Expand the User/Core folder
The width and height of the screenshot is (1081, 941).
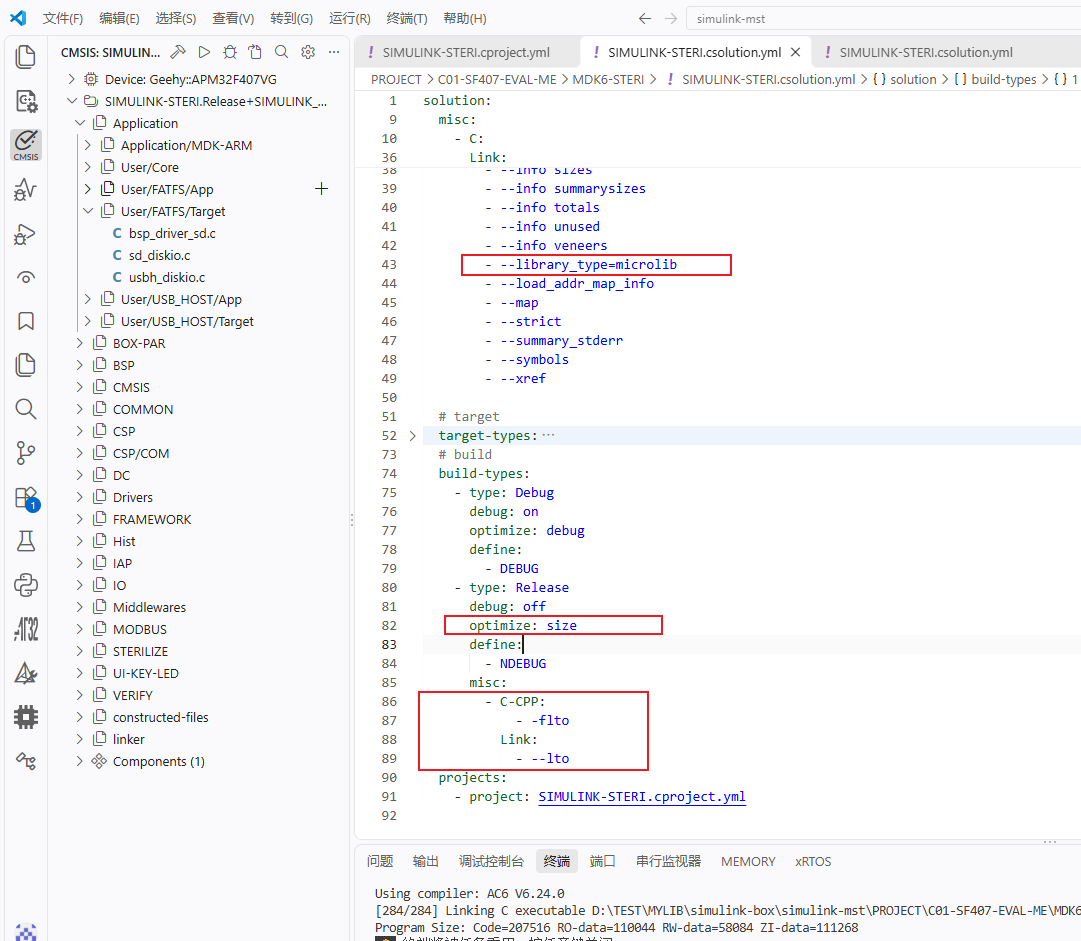(88, 168)
